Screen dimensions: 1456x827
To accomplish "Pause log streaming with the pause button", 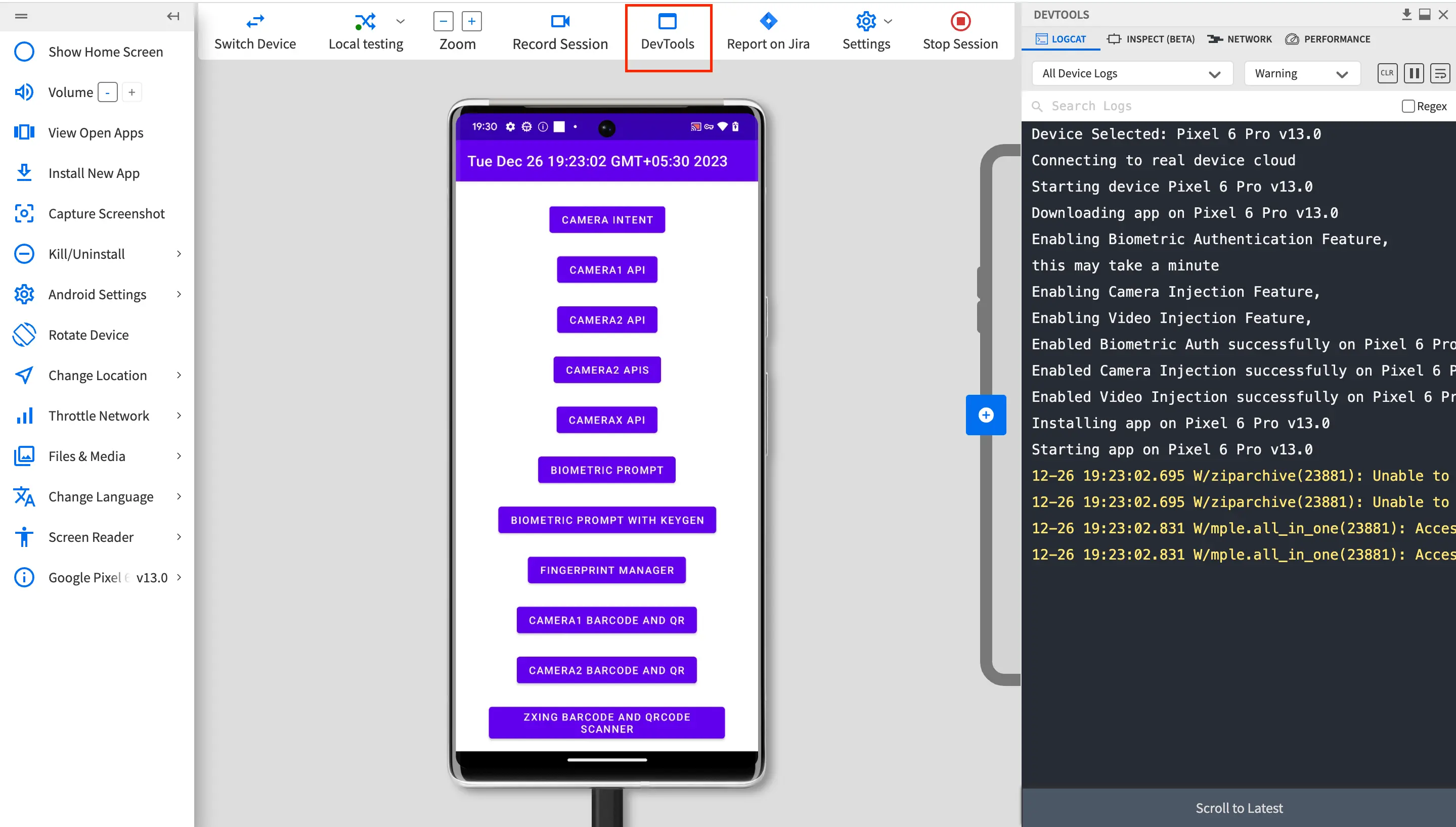I will click(1414, 73).
